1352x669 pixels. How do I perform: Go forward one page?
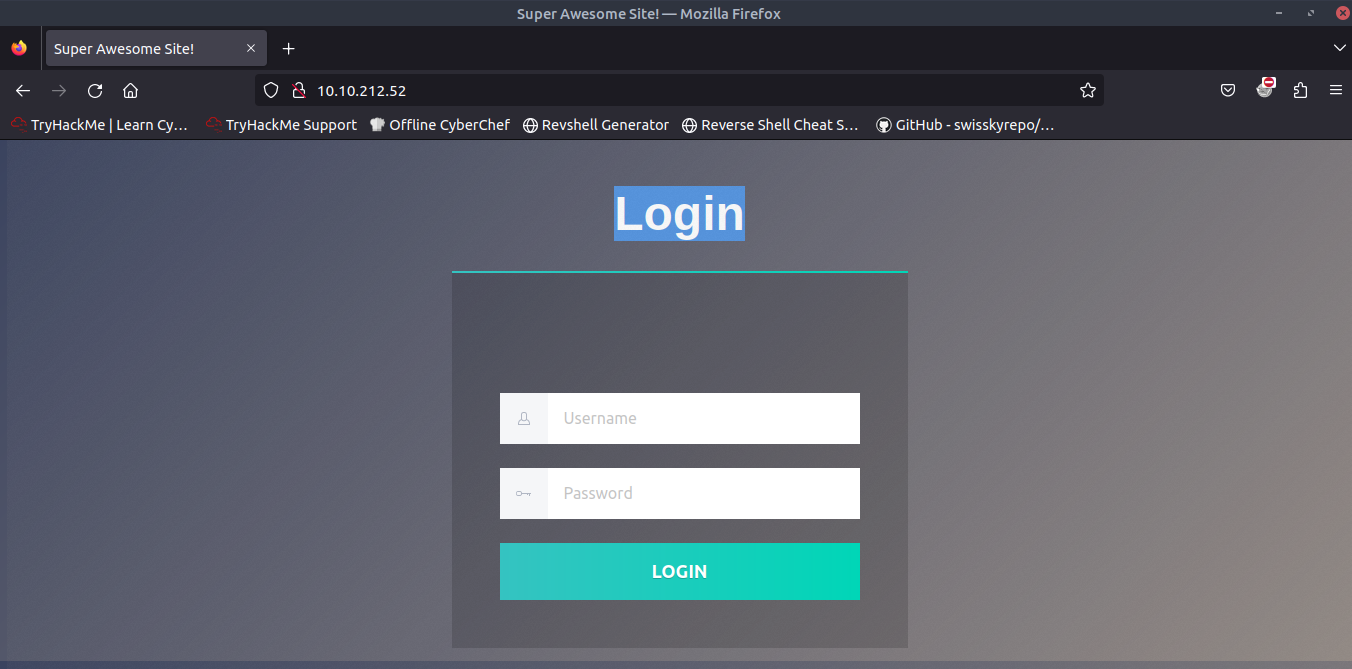pyautogui.click(x=59, y=90)
